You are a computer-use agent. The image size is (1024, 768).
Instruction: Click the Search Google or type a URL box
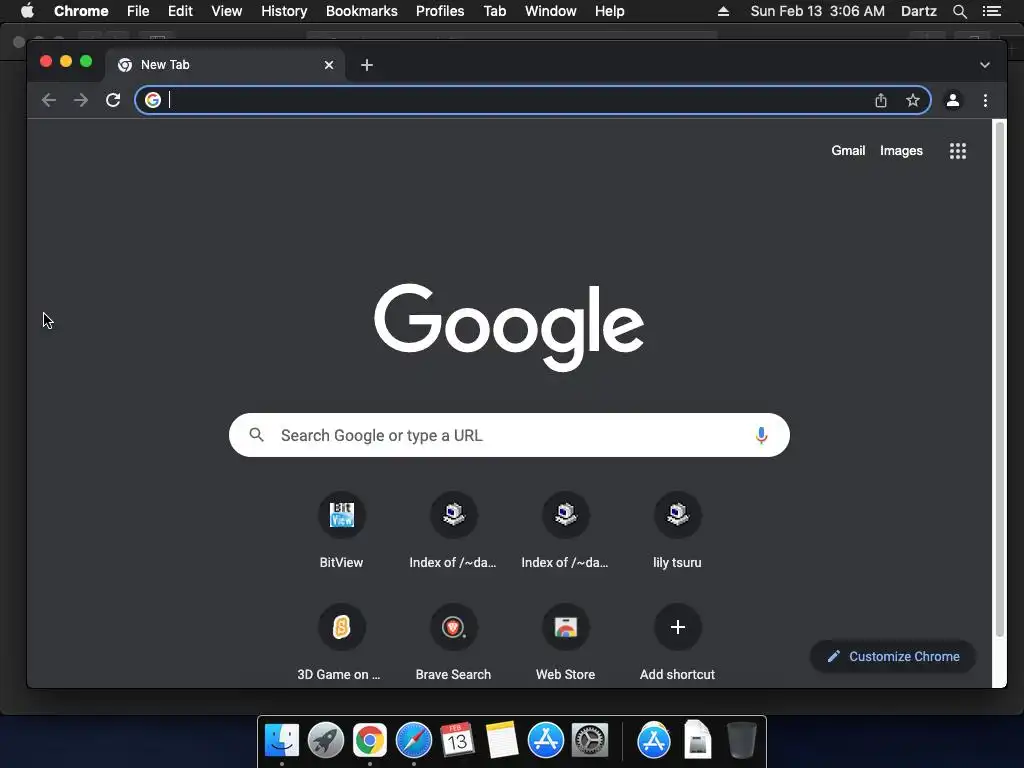point(509,435)
